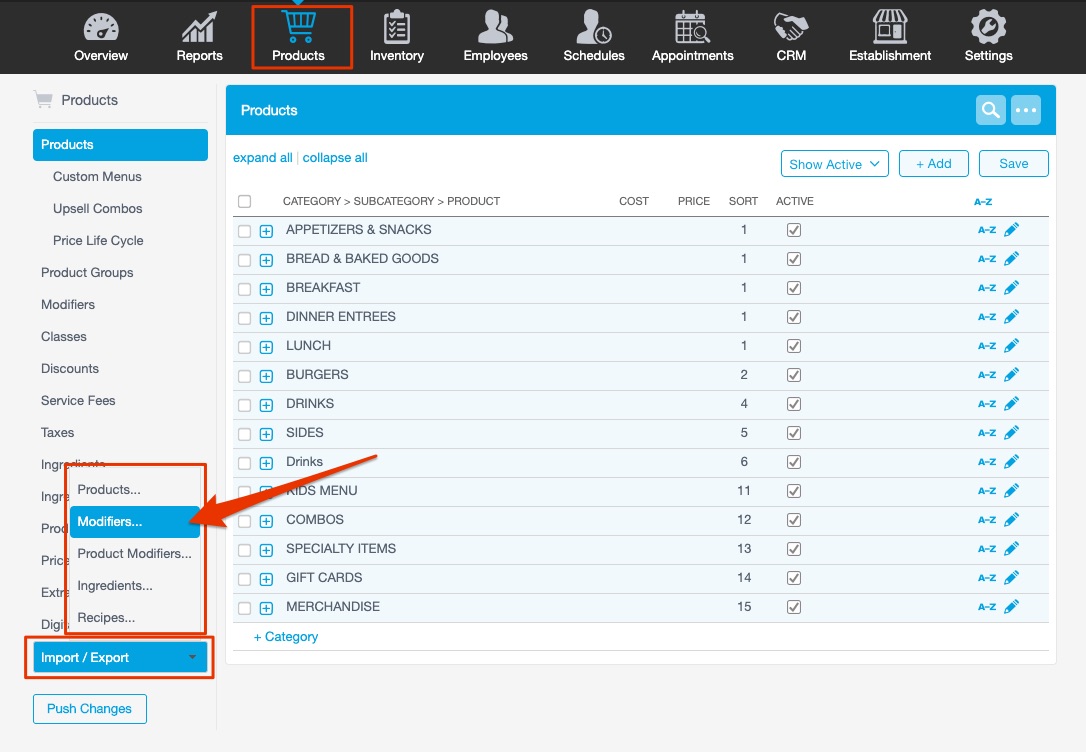Click the collapse all link
The image size is (1086, 752).
334,157
